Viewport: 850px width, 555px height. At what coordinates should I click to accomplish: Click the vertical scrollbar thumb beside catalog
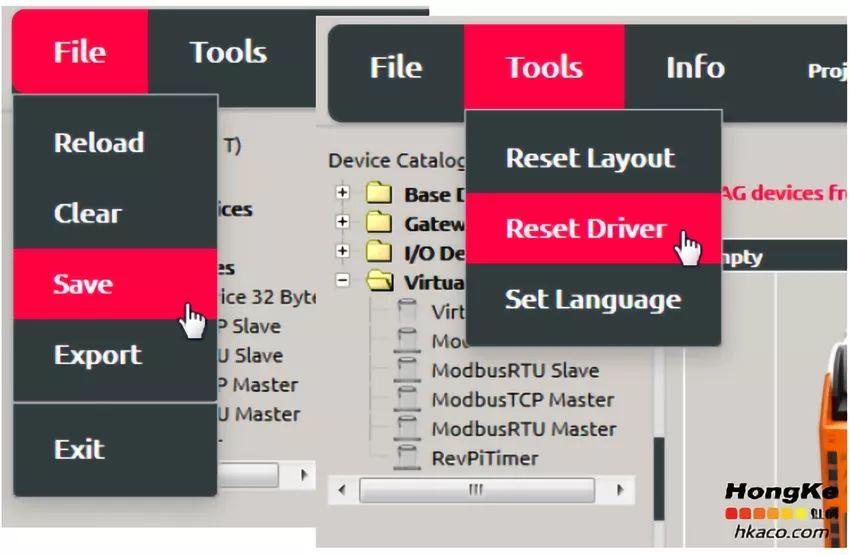[659, 480]
